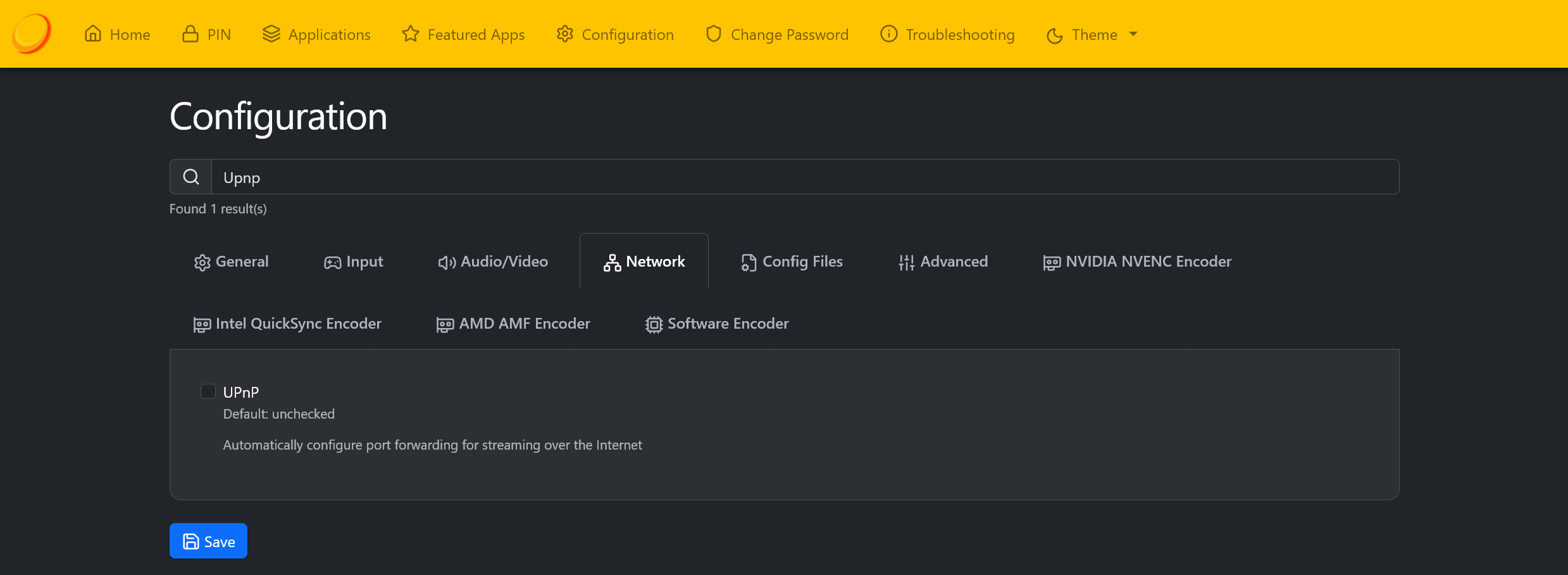This screenshot has height=575, width=1568.
Task: Open the NVIDIA NVENC Encoder tab
Action: (x=1137, y=262)
